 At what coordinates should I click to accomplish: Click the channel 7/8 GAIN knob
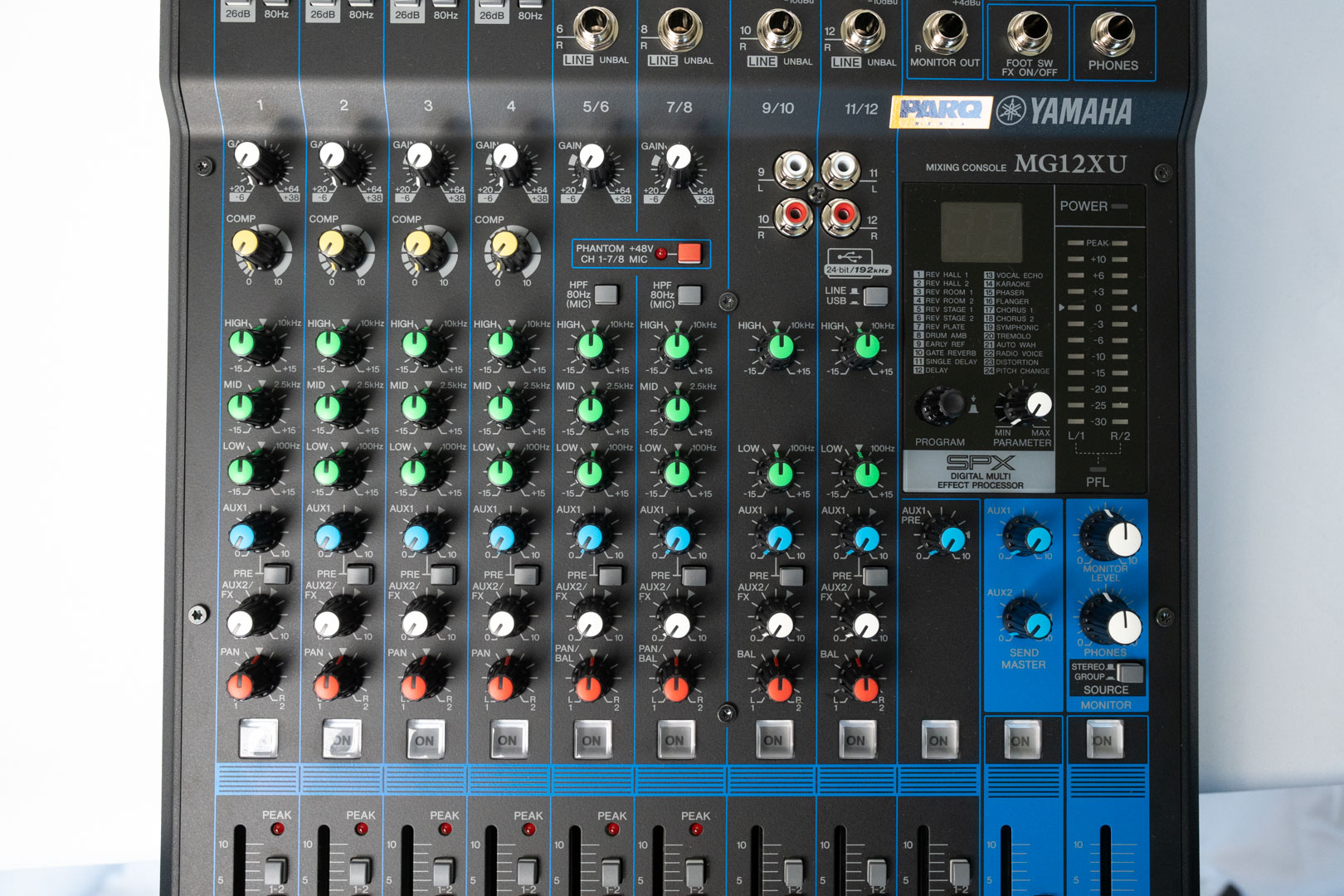pyautogui.click(x=680, y=163)
